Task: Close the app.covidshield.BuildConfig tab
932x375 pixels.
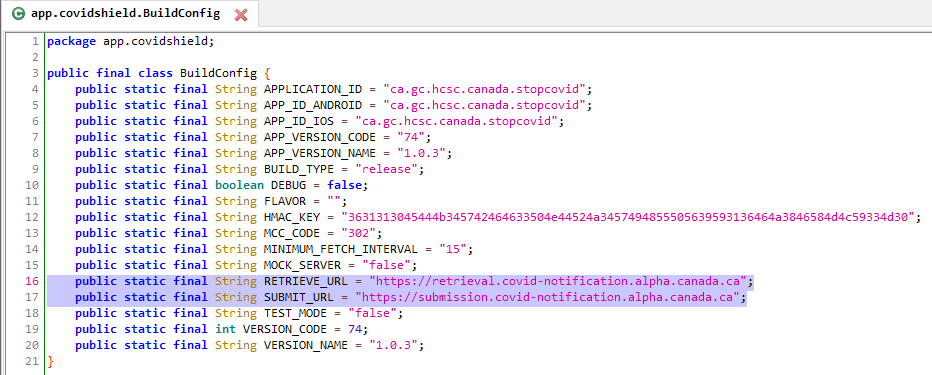Action: [241, 14]
